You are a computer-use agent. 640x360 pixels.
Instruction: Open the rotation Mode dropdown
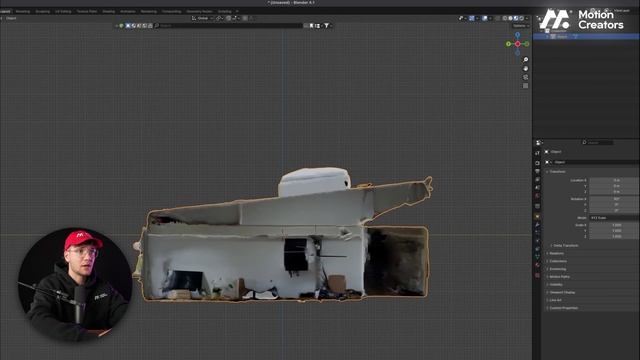tap(614, 218)
